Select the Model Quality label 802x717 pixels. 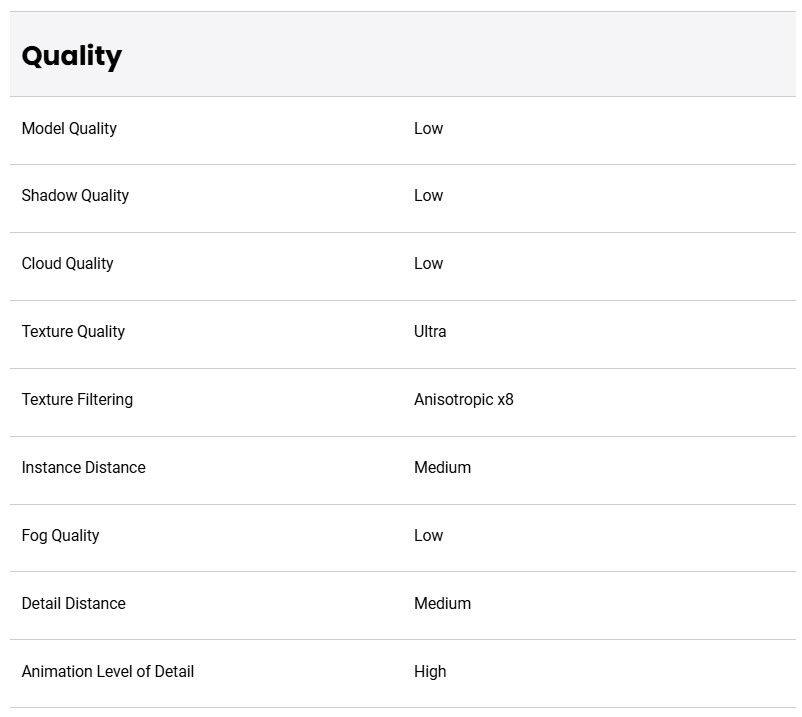69,128
